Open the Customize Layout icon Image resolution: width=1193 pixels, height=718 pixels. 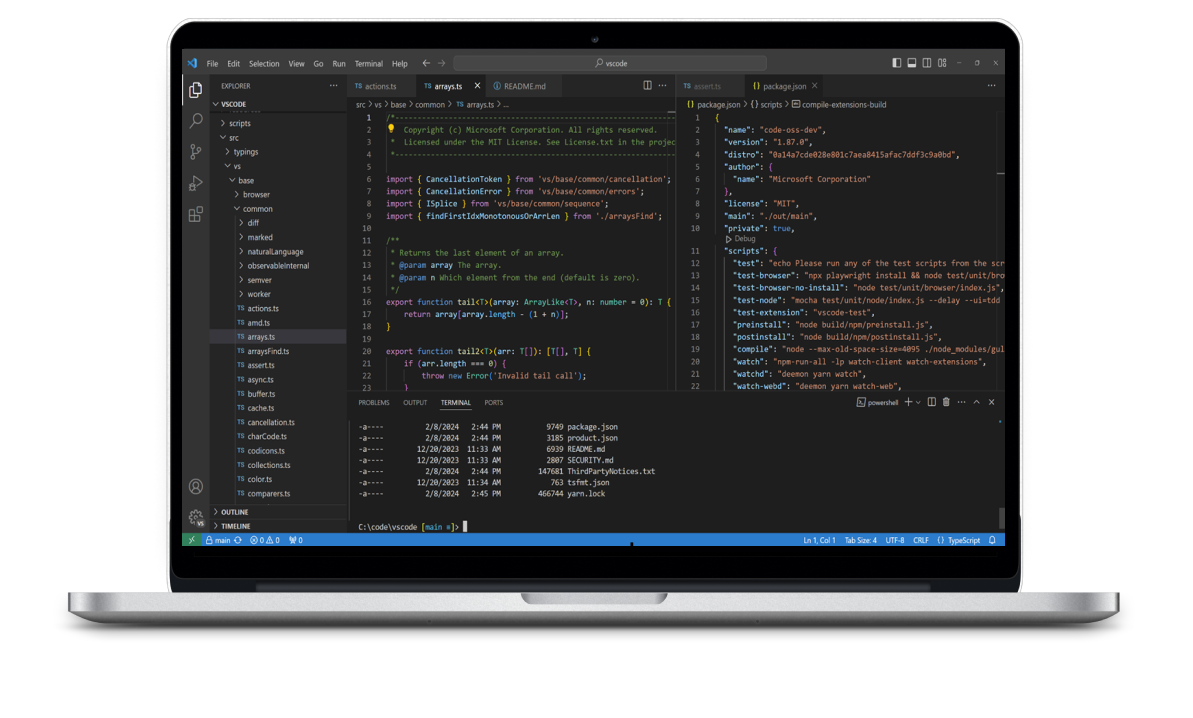[942, 63]
